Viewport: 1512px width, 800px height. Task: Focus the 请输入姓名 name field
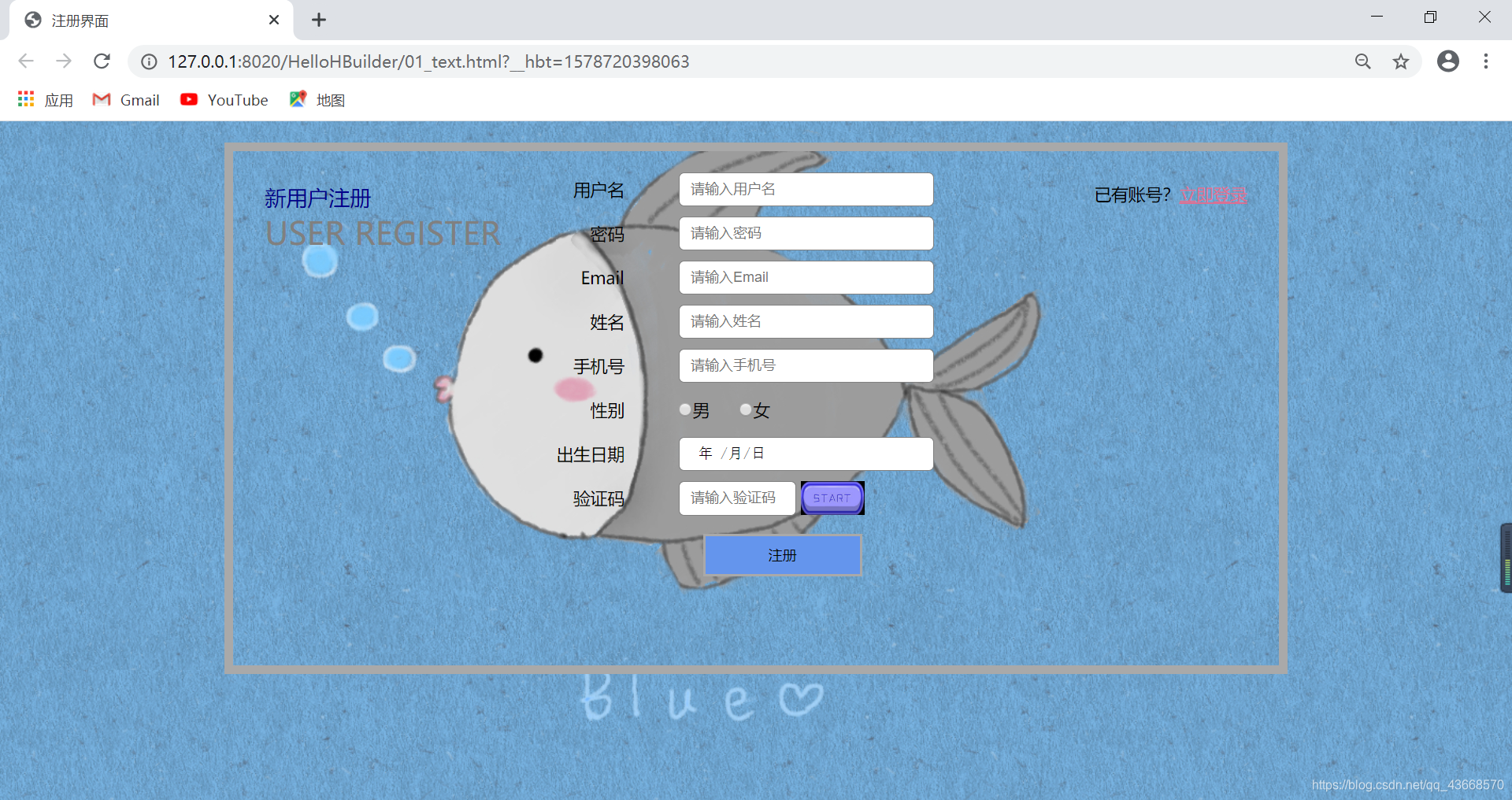click(x=806, y=322)
